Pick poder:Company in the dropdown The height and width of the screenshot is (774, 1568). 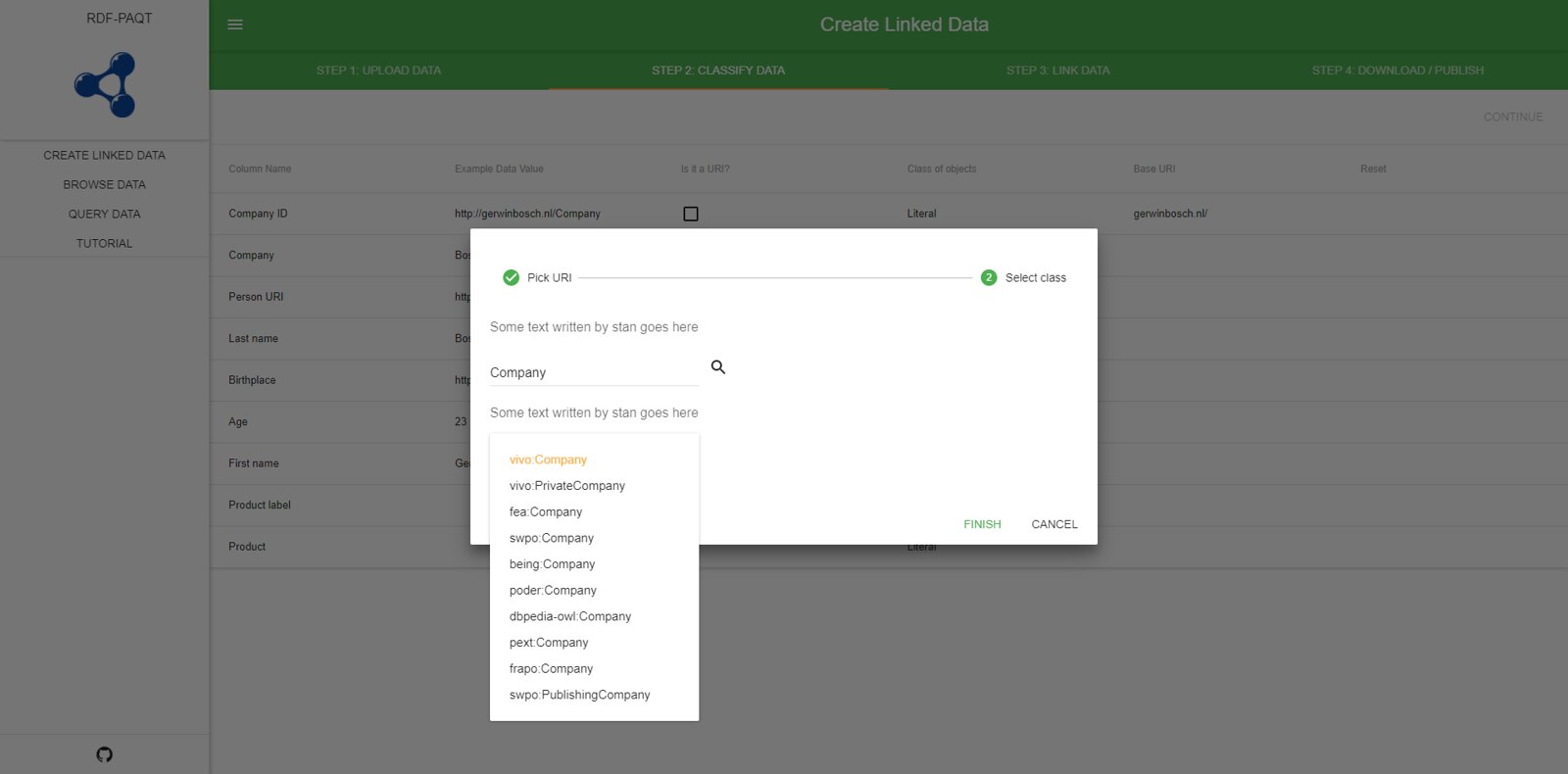pos(553,591)
